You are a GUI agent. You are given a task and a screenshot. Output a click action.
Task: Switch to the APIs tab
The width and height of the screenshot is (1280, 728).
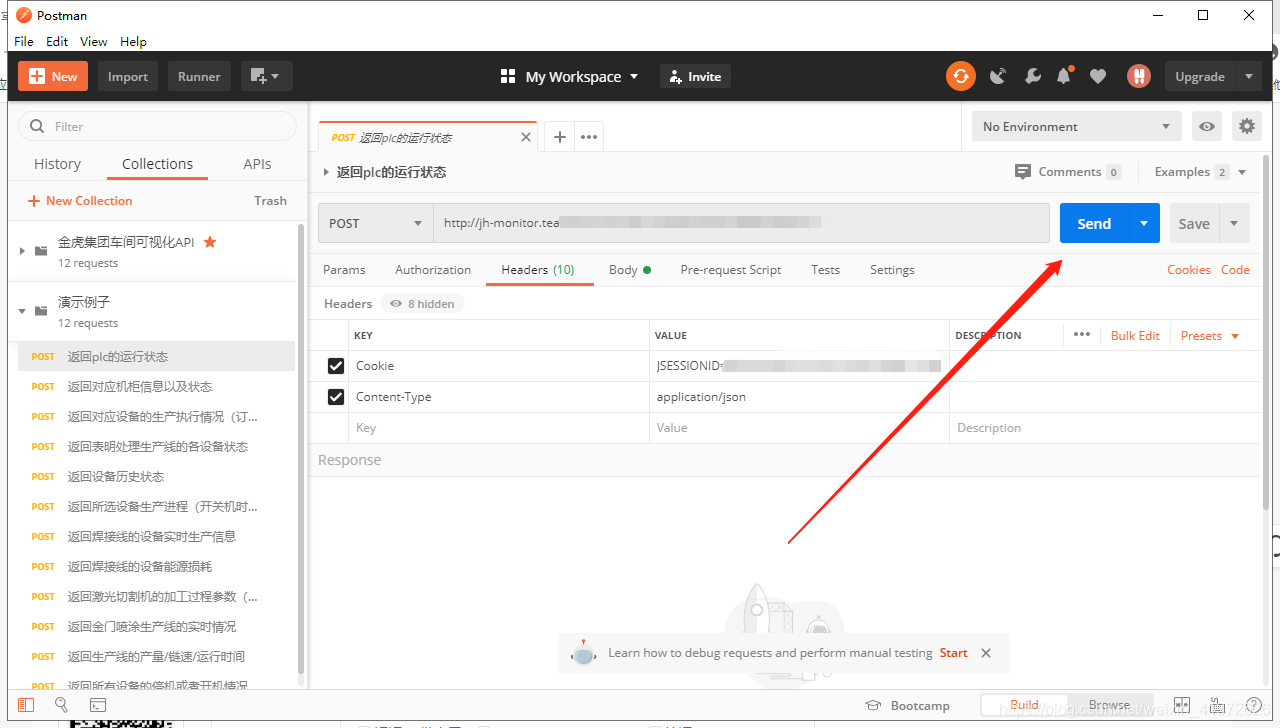(257, 164)
